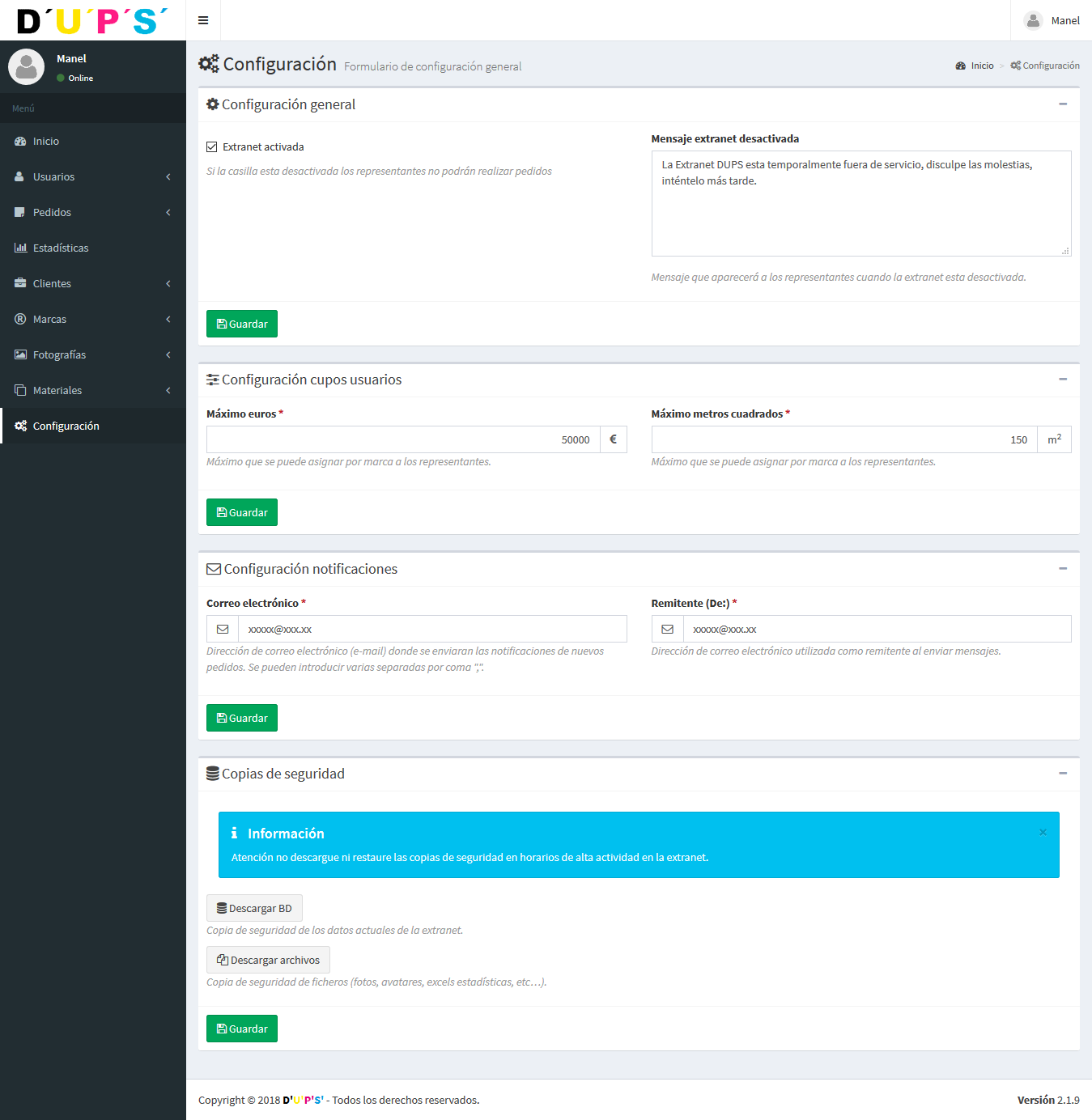Toggle the sidebar with the hamburger icon
Image resolution: width=1092 pixels, height=1120 pixels.
(x=203, y=20)
